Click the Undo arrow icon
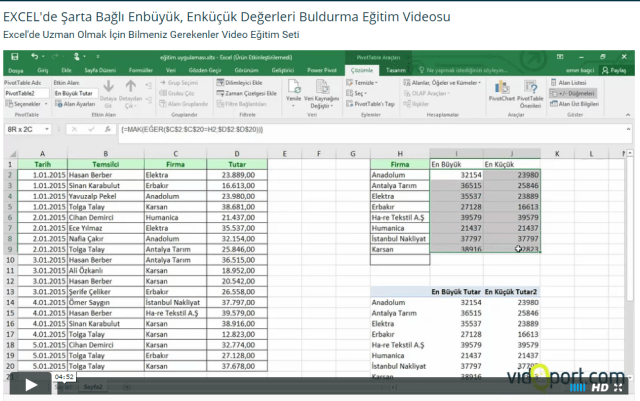The height and width of the screenshot is (401, 640). pos(35,57)
